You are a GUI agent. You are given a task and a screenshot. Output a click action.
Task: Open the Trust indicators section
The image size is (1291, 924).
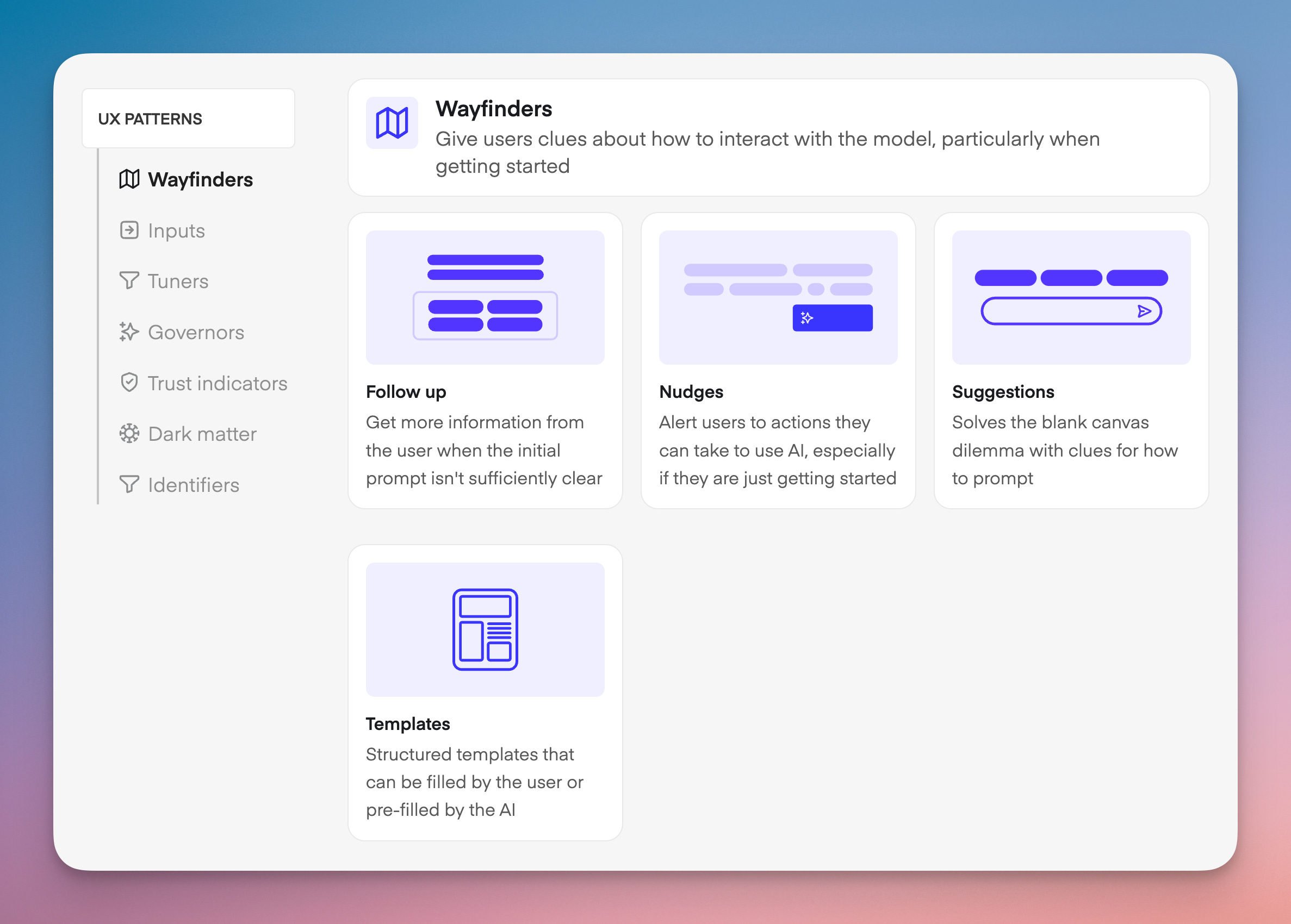pos(217,384)
